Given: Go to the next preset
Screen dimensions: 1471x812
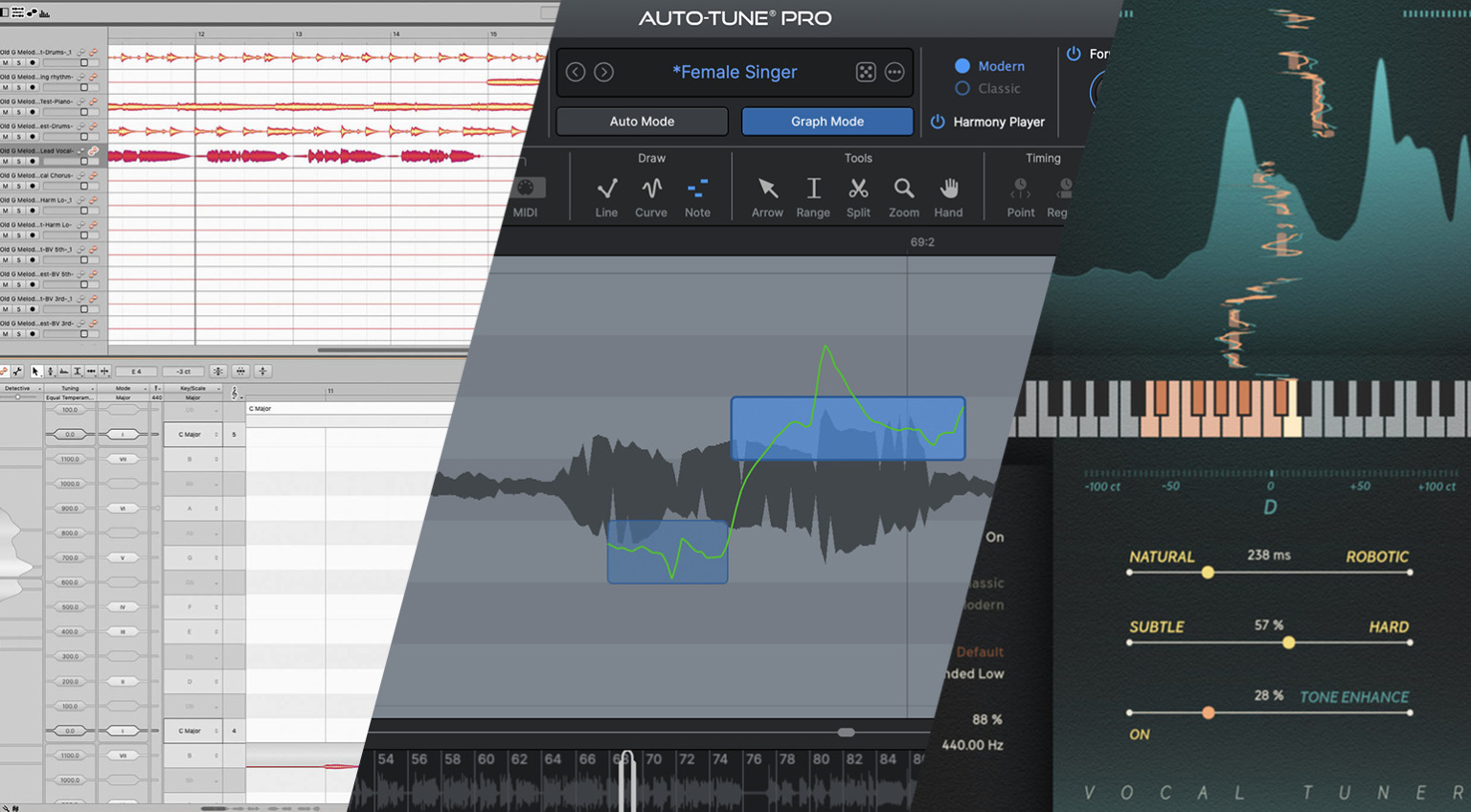Looking at the screenshot, I should pyautogui.click(x=604, y=73).
